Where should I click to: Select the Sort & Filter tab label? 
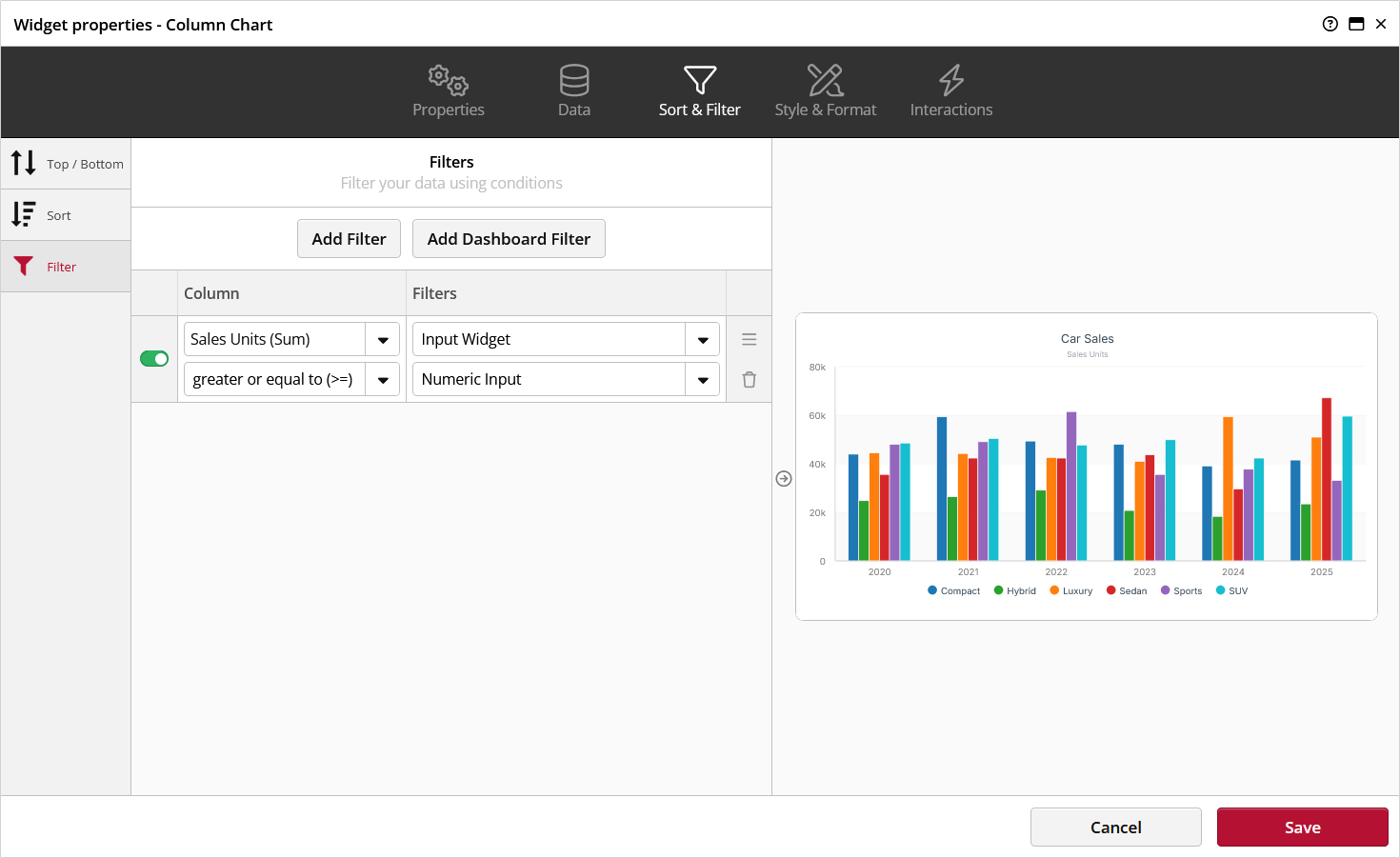pos(700,110)
